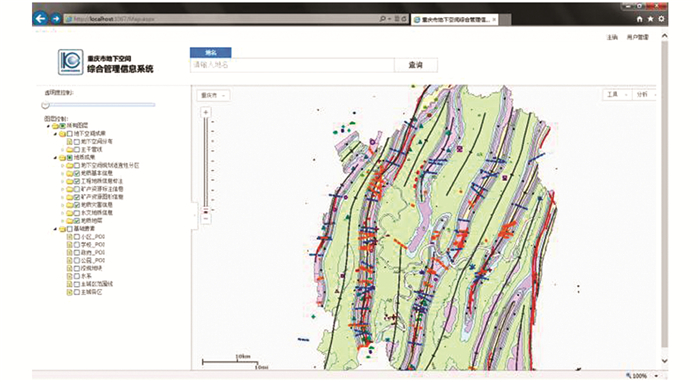
Task: Collapse the 地下空间成果 tree node
Action: [56, 134]
